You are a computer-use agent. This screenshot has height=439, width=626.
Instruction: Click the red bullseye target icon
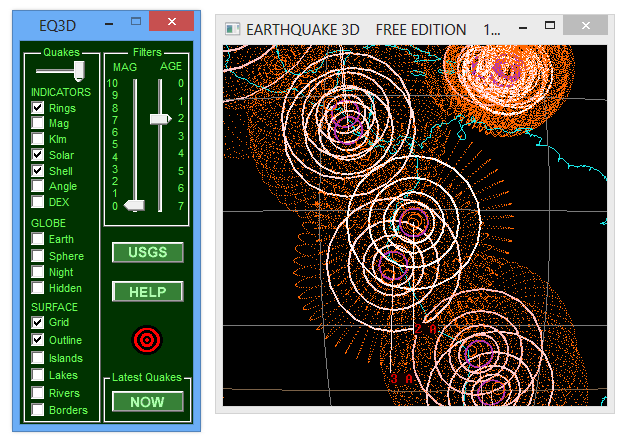[x=147, y=340]
